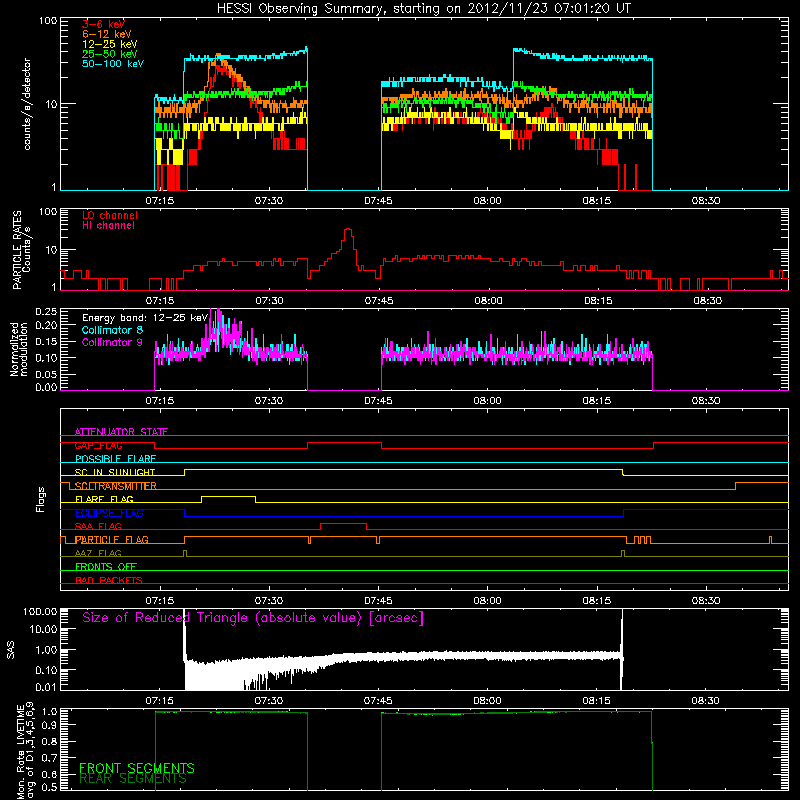Click the HI channel legend label
This screenshot has height=800, width=800.
click(108, 226)
